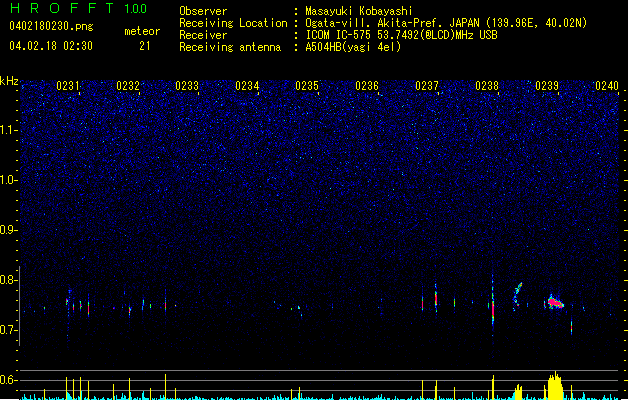Click the HROFFT 1.0.0 title text

(x=78, y=8)
